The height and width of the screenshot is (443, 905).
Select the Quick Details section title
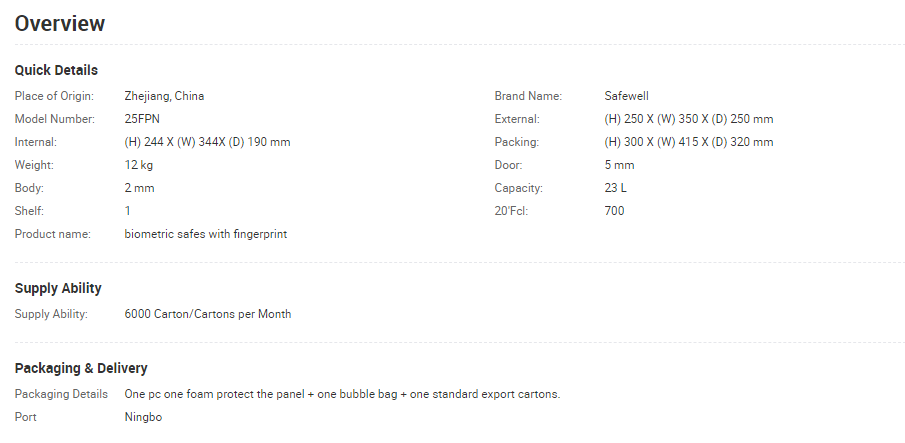click(x=56, y=70)
